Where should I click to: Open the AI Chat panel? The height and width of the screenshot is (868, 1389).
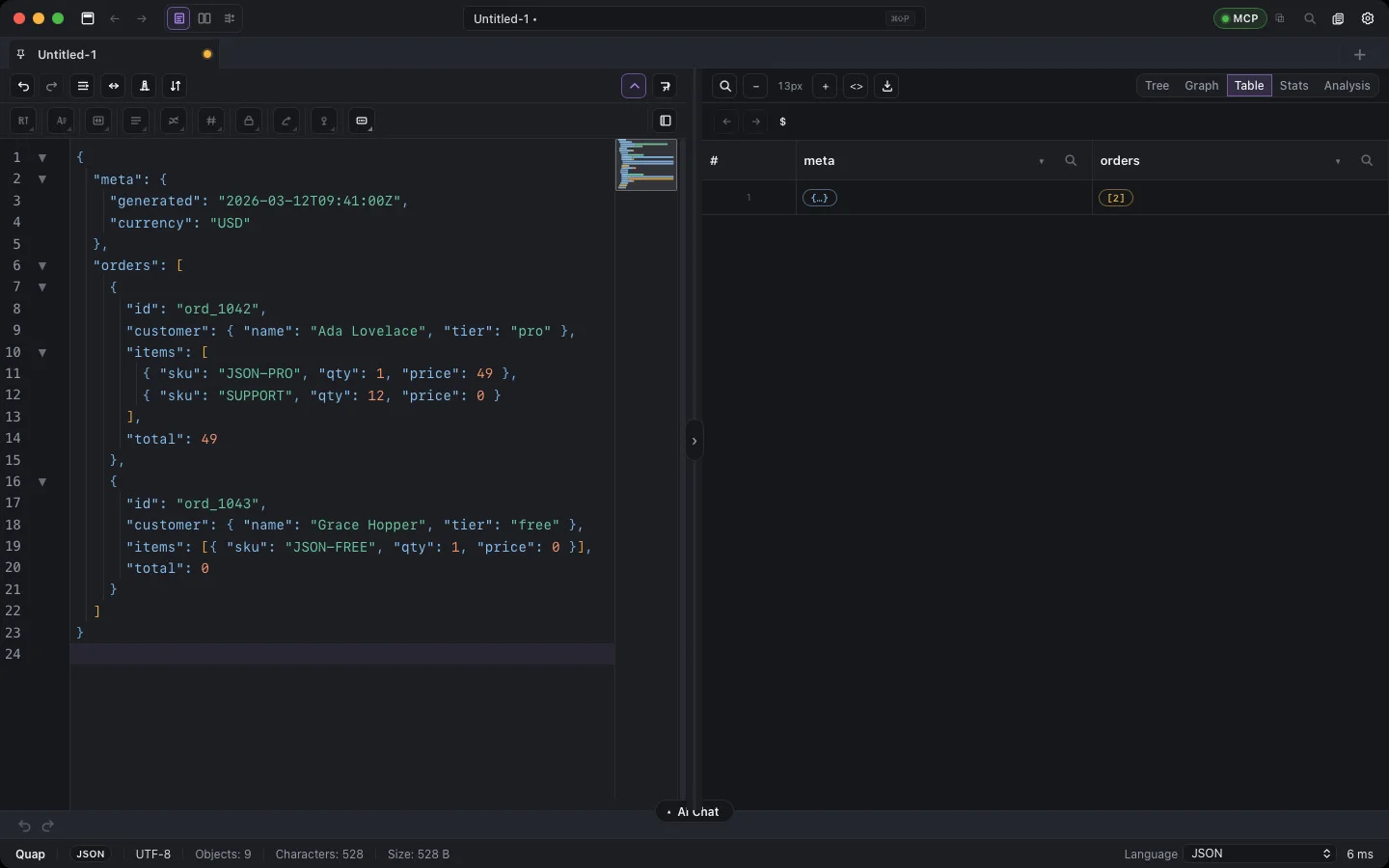coord(694,812)
